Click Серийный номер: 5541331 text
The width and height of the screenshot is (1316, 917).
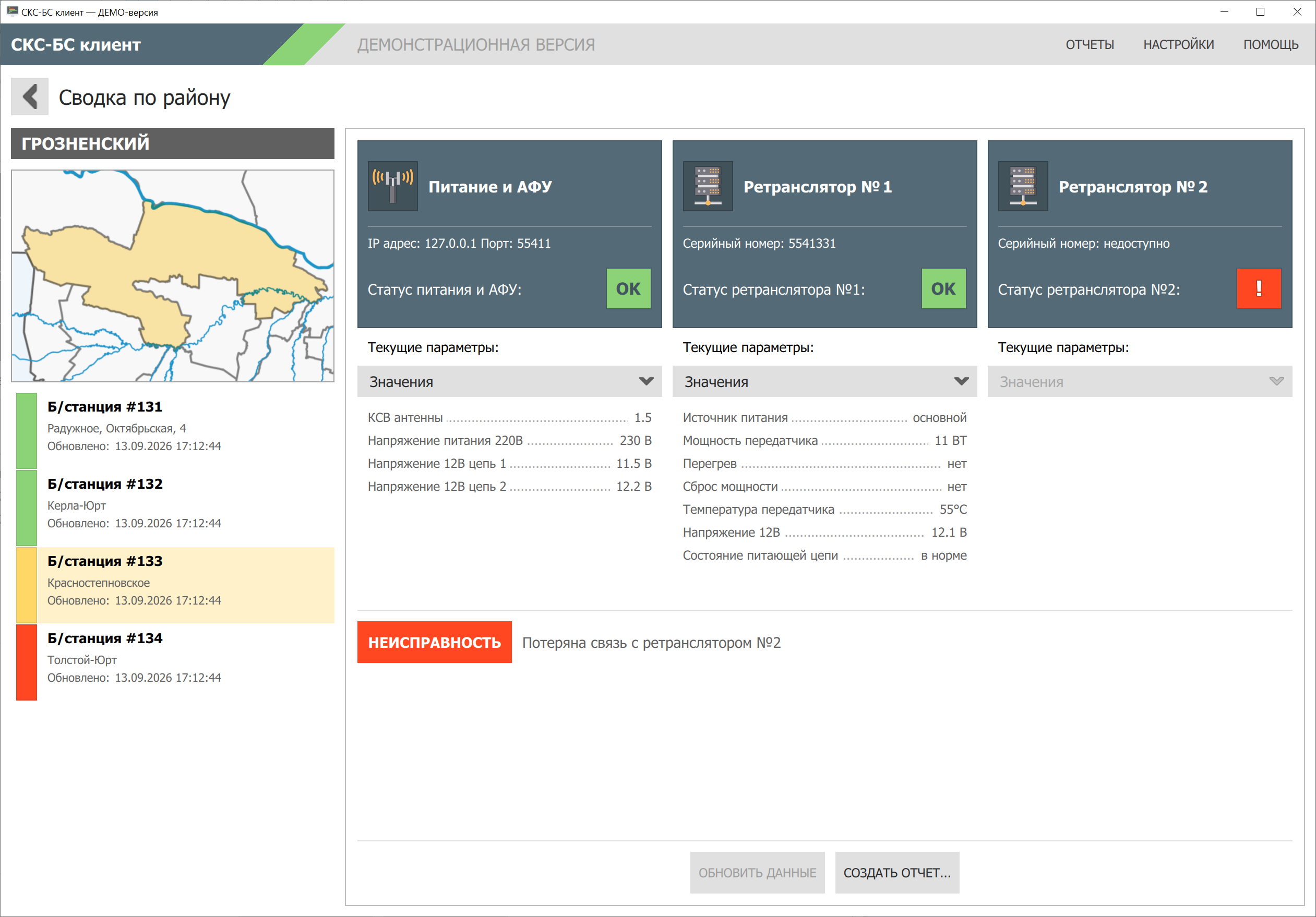(759, 243)
